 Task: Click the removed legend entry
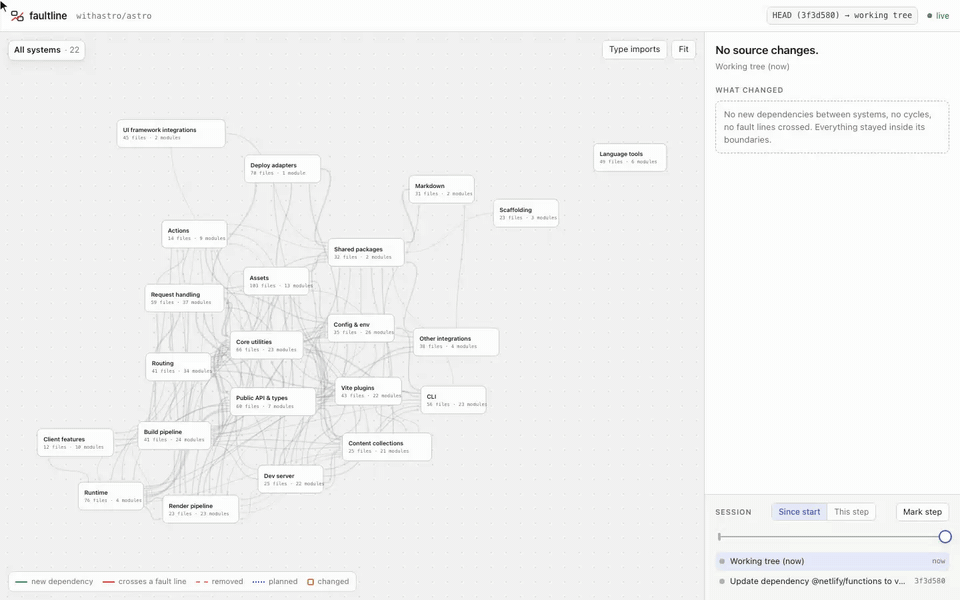(x=219, y=582)
